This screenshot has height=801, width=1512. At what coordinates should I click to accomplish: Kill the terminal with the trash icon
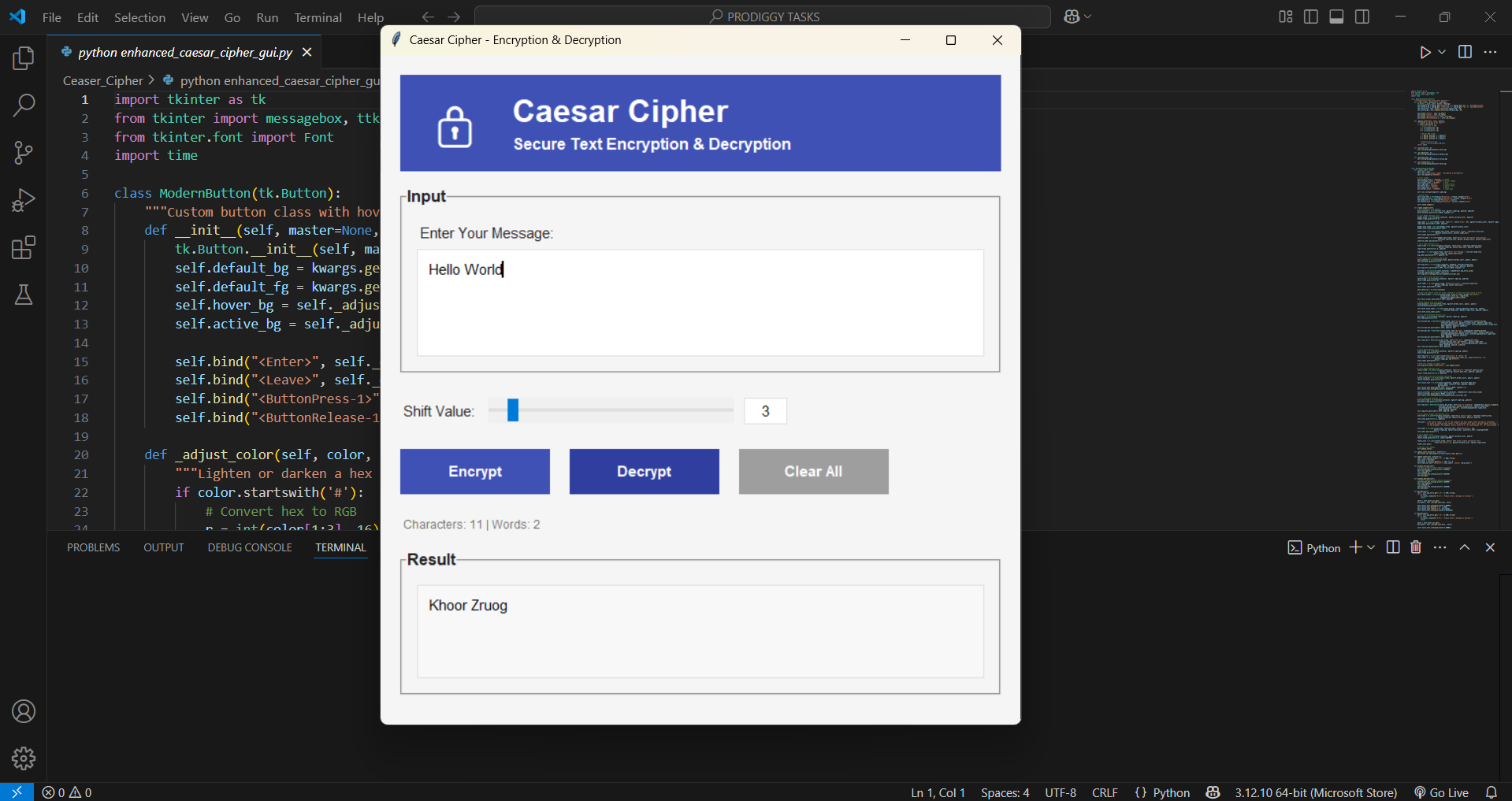point(1416,547)
